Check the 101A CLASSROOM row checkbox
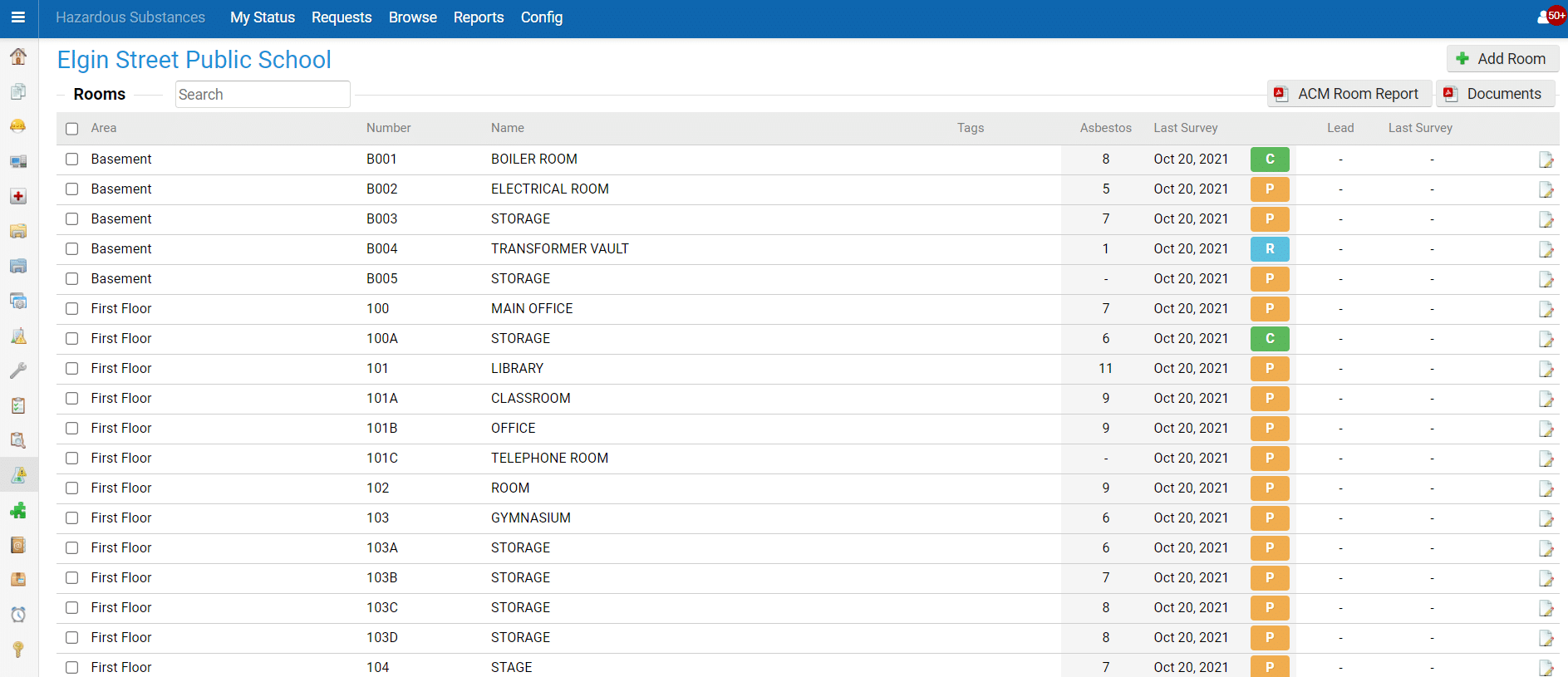The image size is (1568, 677). point(72,398)
